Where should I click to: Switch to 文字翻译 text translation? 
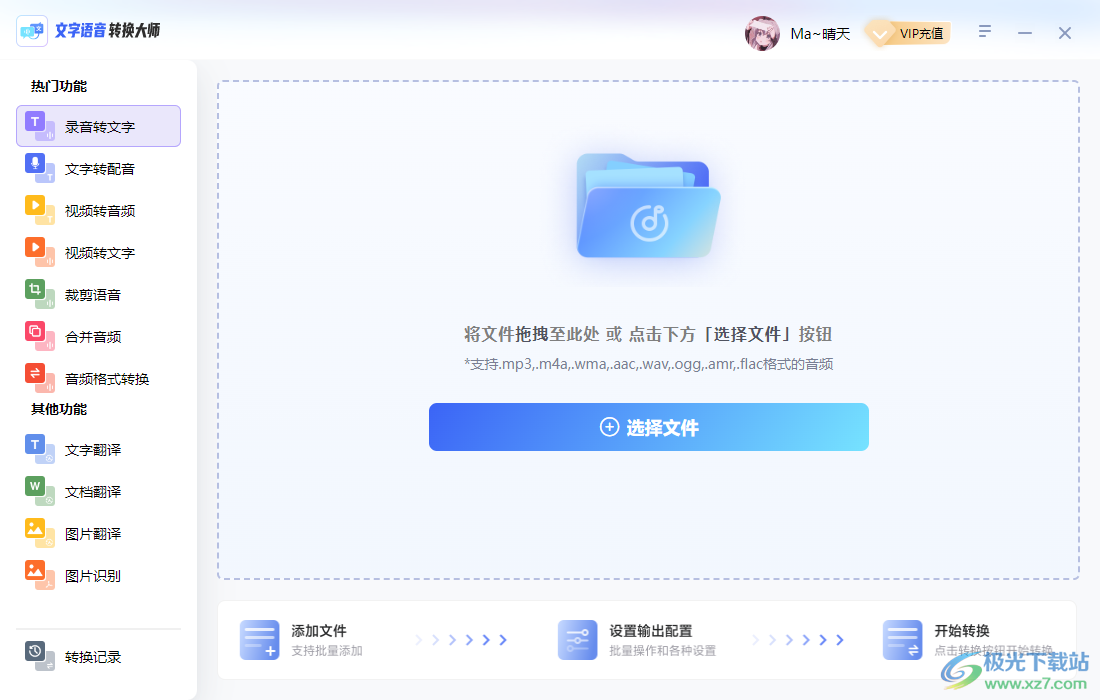click(97, 449)
